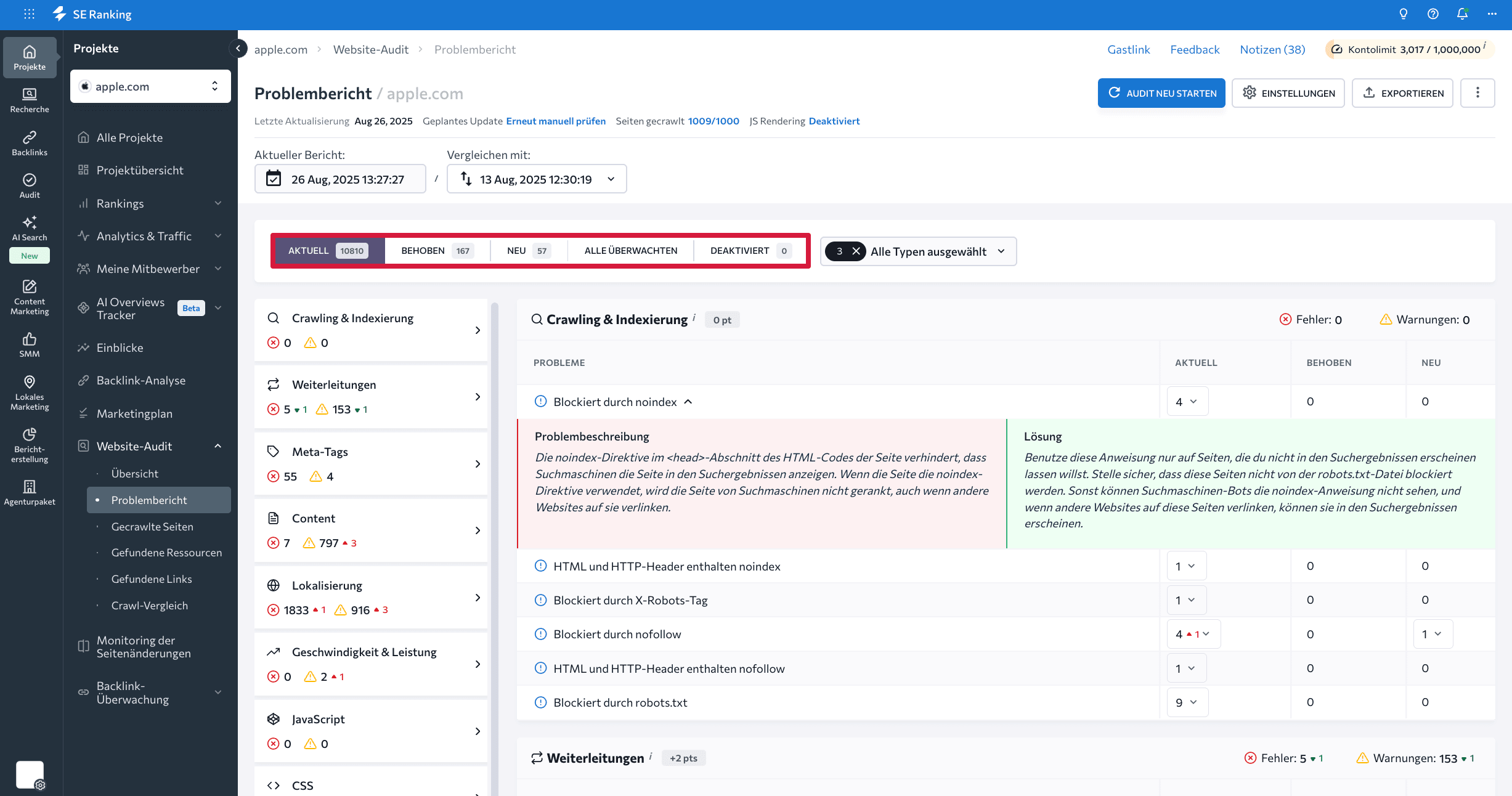Image resolution: width=1512 pixels, height=796 pixels.
Task: Open Recherche in the left rail
Action: click(x=30, y=100)
